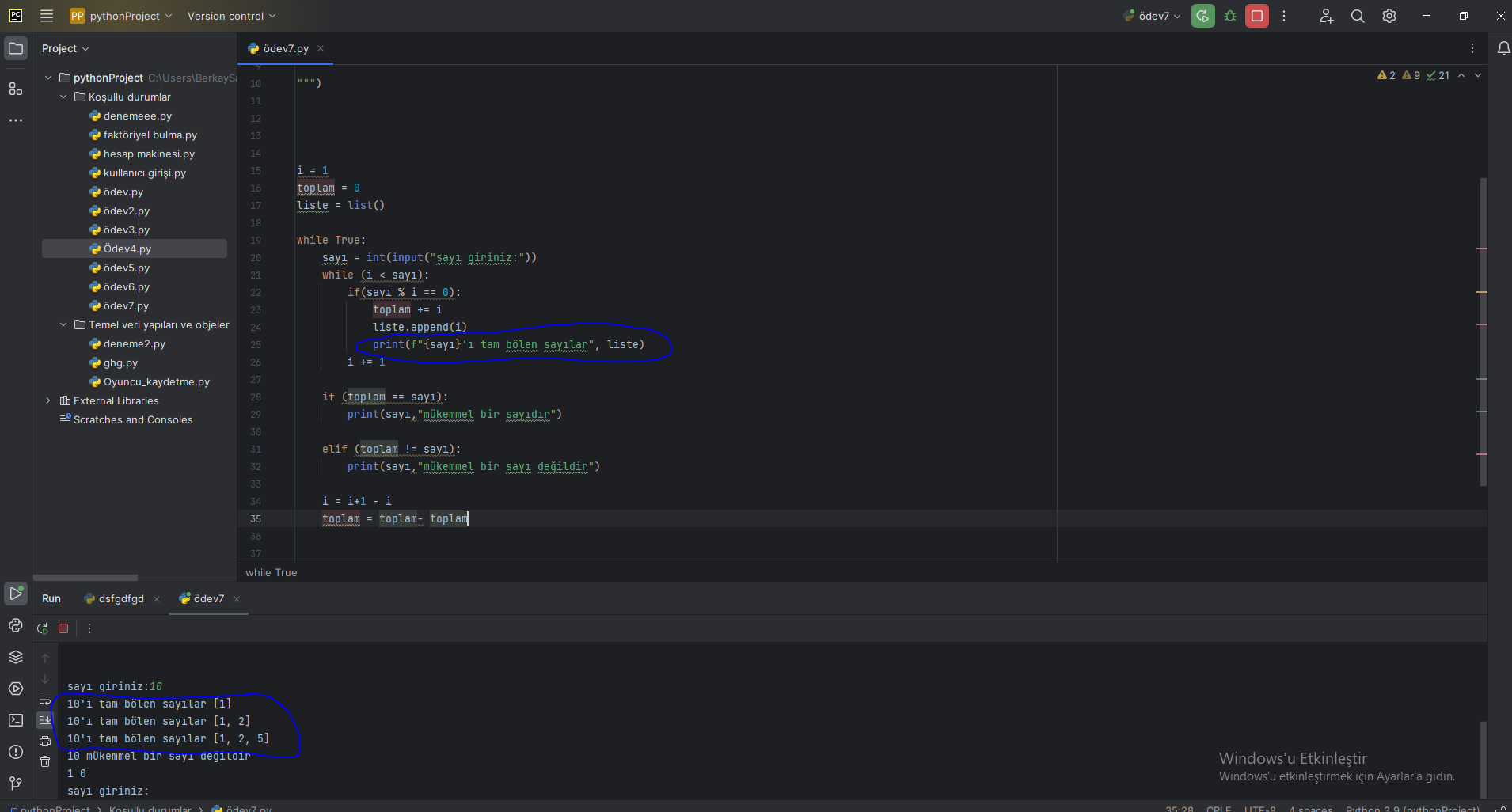Viewport: 1512px width, 812px height.
Task: Open the Structure tool window icon
Action: click(x=16, y=89)
